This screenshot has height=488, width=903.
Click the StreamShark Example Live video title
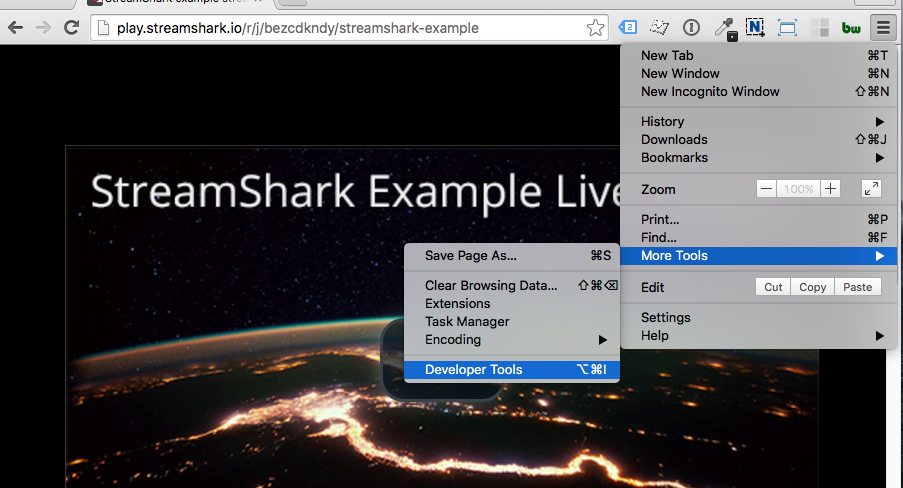click(355, 192)
